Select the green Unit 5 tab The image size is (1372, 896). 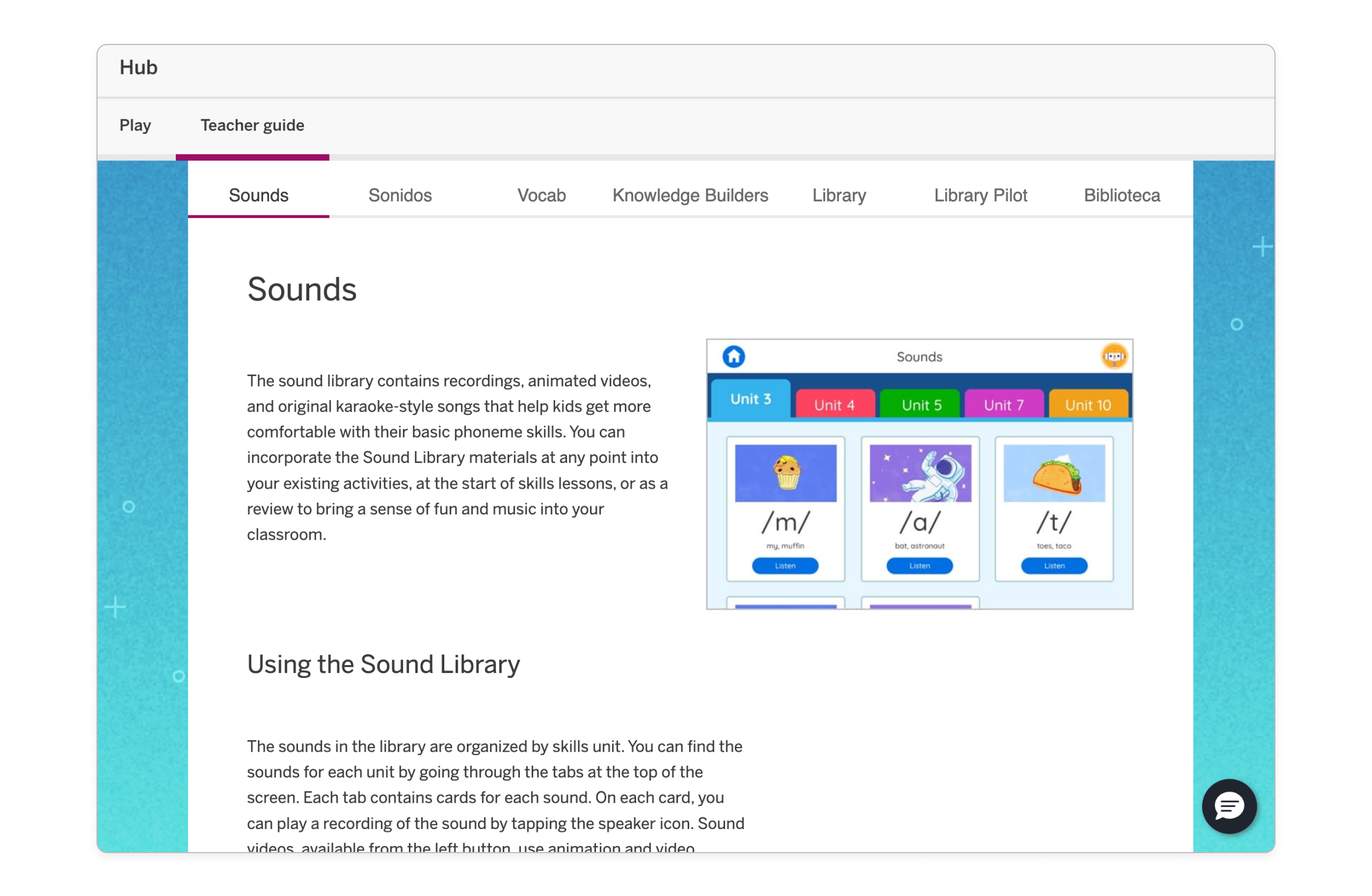(x=921, y=405)
